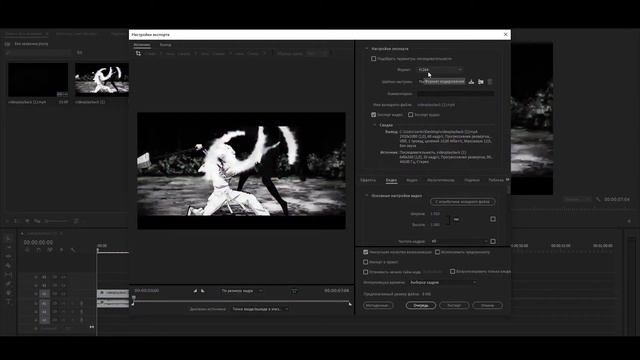Image resolution: width=640 pixels, height=360 pixels.
Task: Click the project bin icon in Project panel
Action: pyautogui.click(x=7, y=44)
